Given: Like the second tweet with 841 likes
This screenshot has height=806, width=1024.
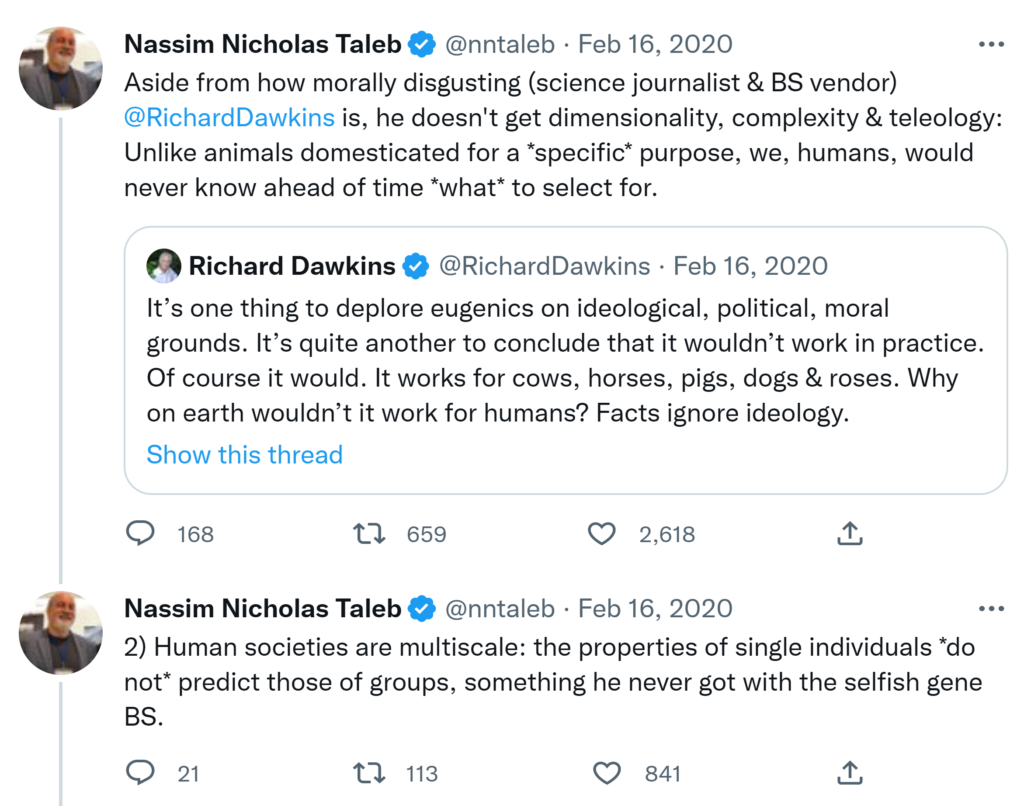Looking at the screenshot, I should 607,773.
